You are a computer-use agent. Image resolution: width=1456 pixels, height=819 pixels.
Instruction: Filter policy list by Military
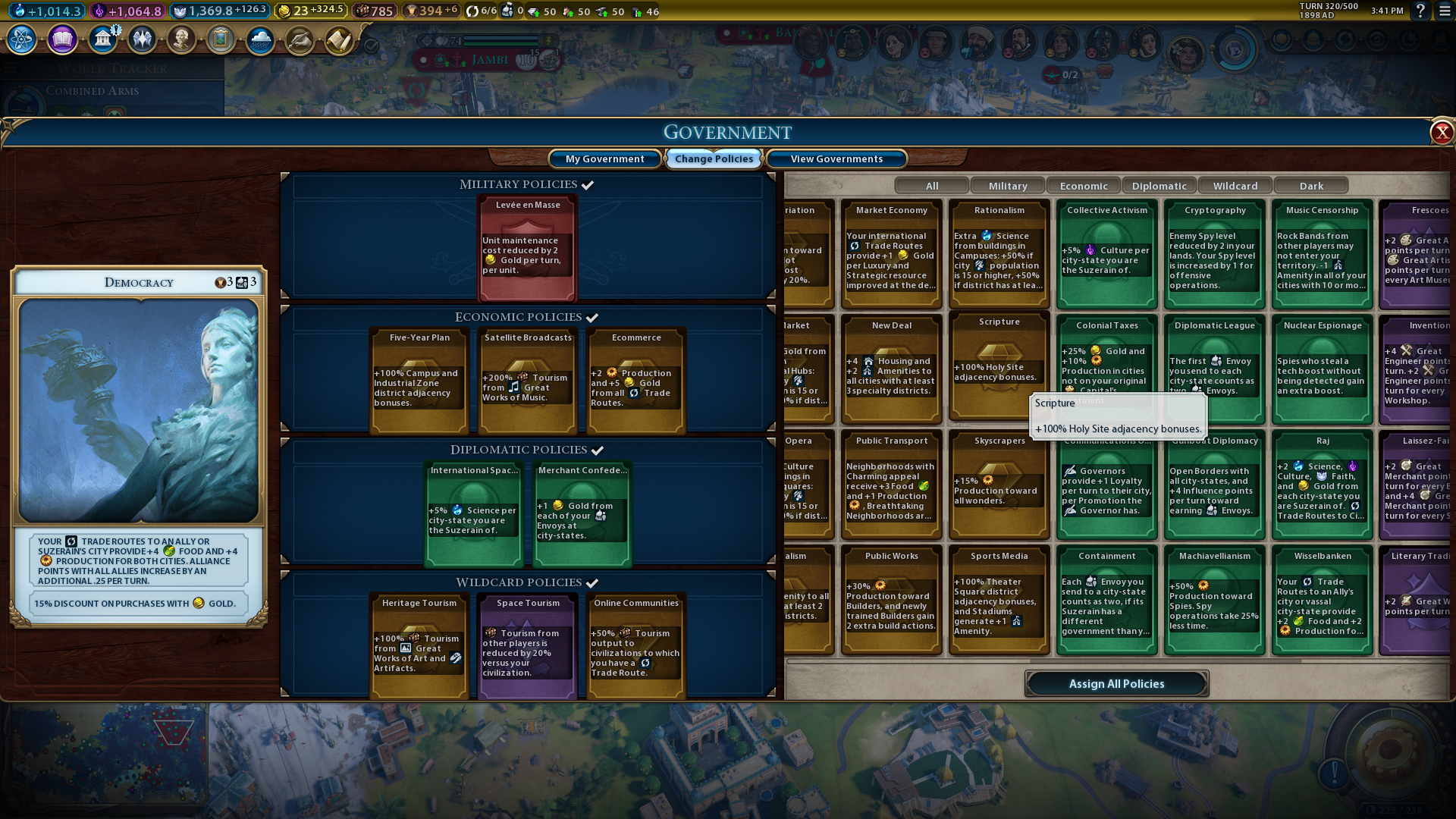[1007, 186]
